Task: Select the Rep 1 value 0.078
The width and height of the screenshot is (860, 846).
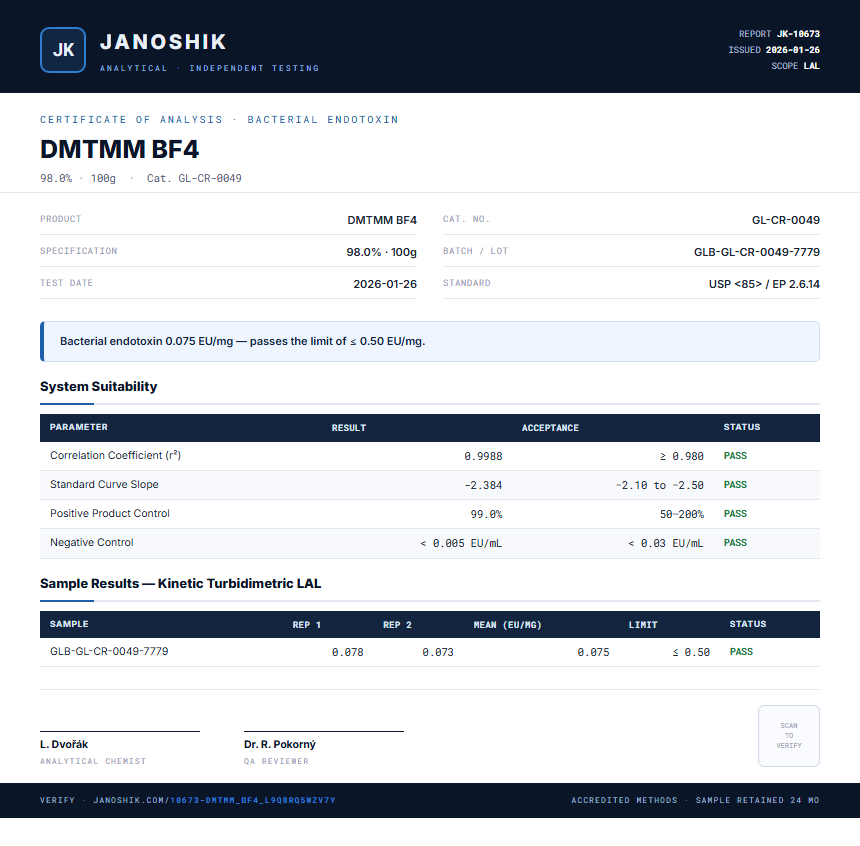Action: point(347,652)
